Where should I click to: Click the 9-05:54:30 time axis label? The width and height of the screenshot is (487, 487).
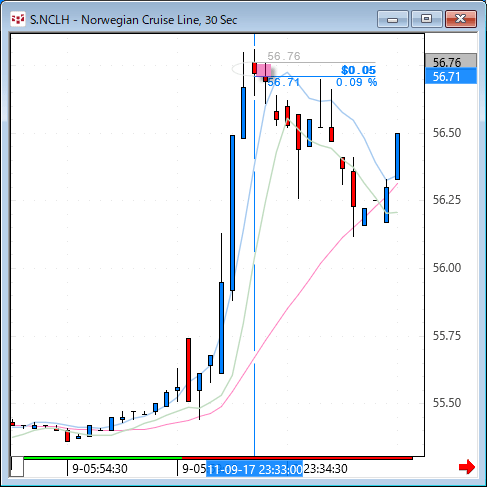coord(100,469)
